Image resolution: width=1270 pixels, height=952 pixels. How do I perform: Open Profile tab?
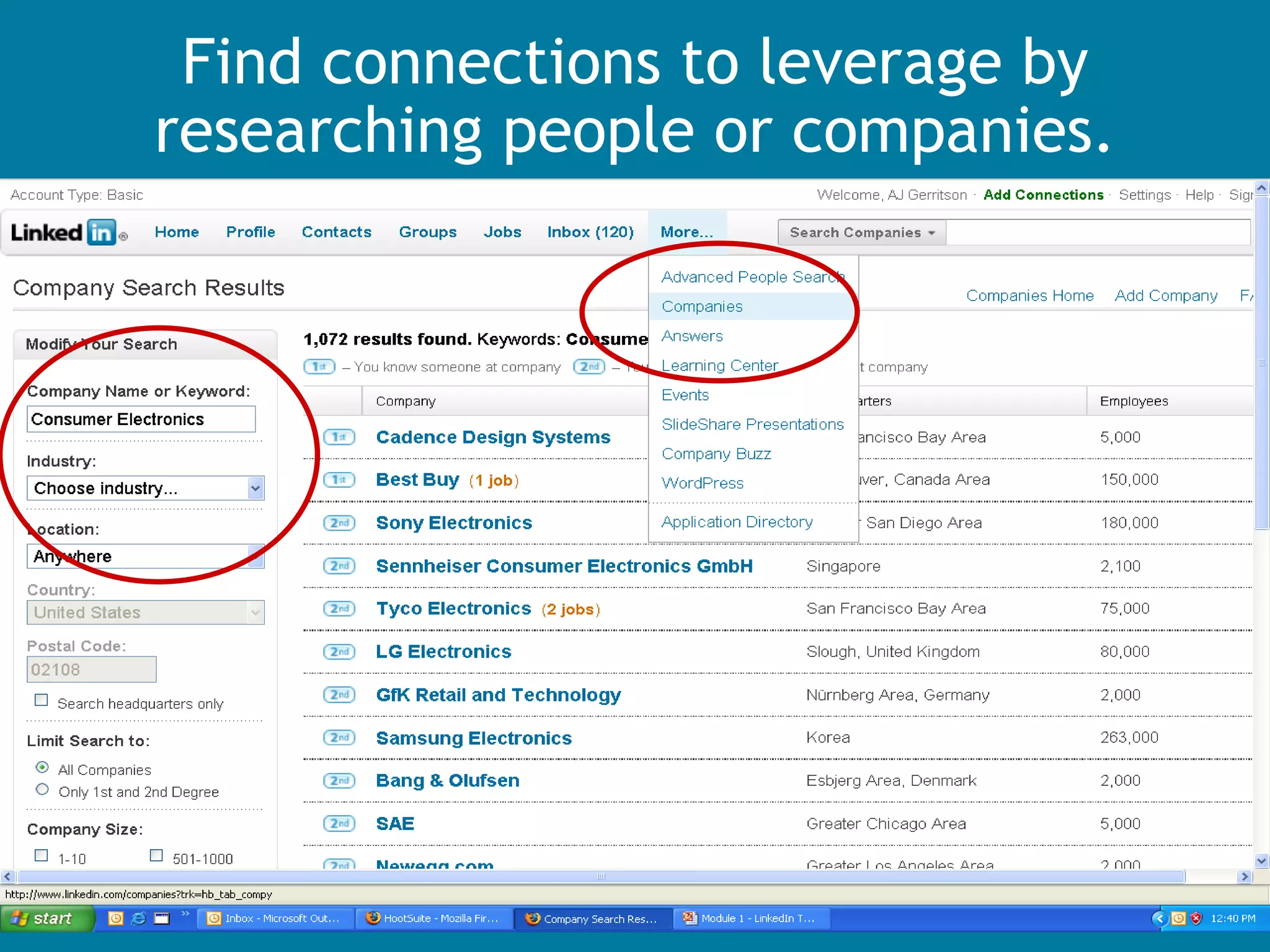point(251,232)
